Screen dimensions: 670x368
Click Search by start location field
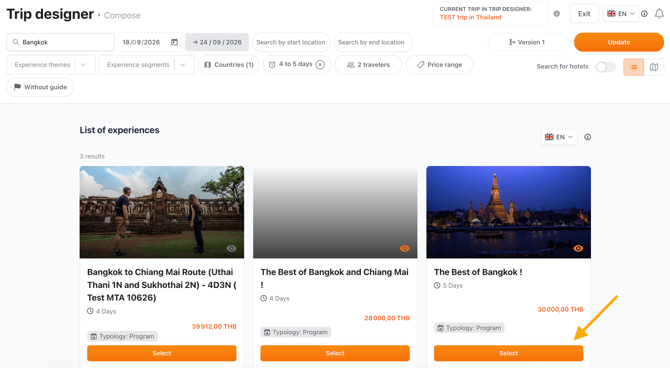coord(291,42)
